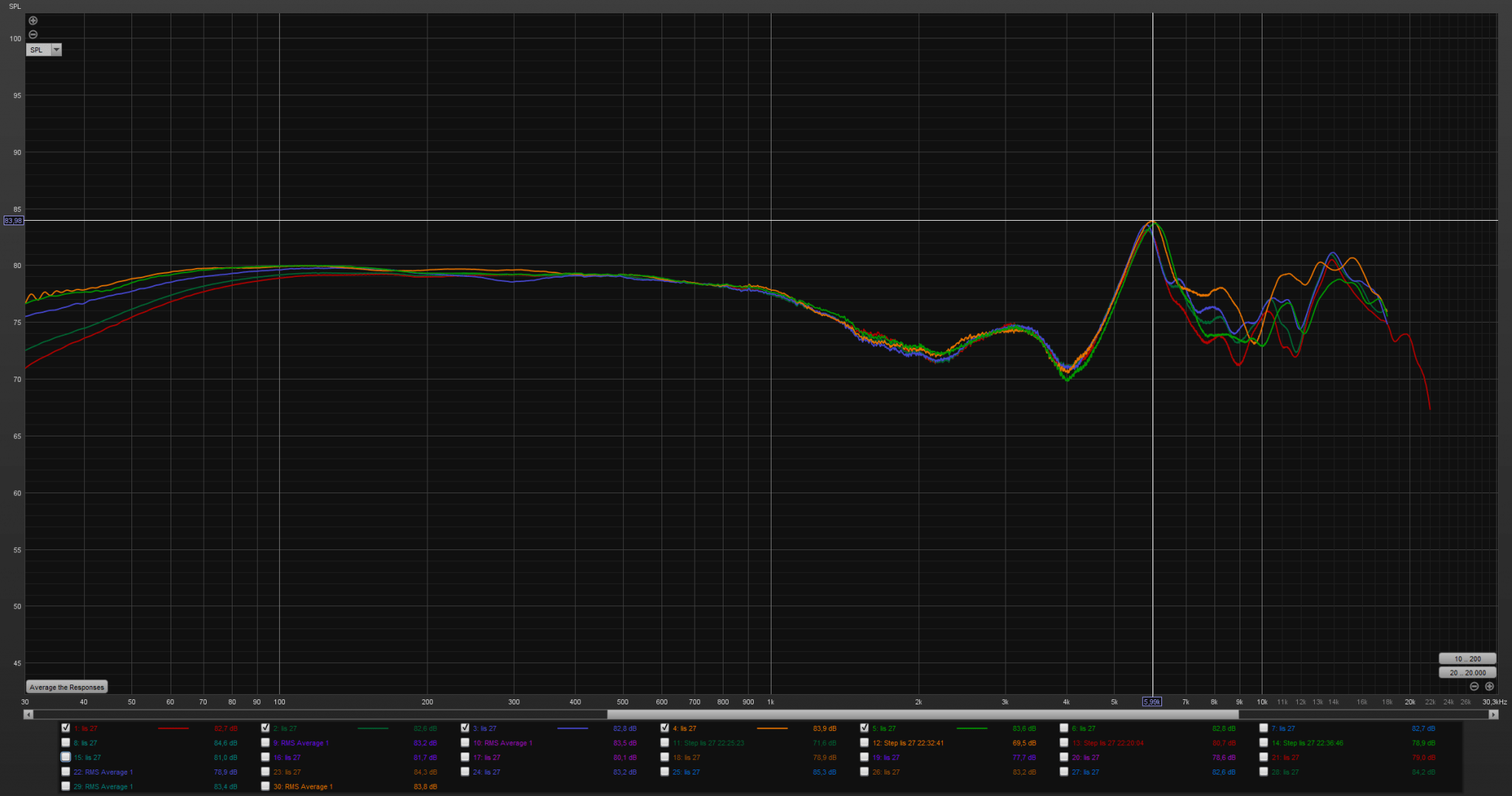Viewport: 1512px width, 796px height.
Task: Click green line sample of trace 5
Action: [972, 729]
